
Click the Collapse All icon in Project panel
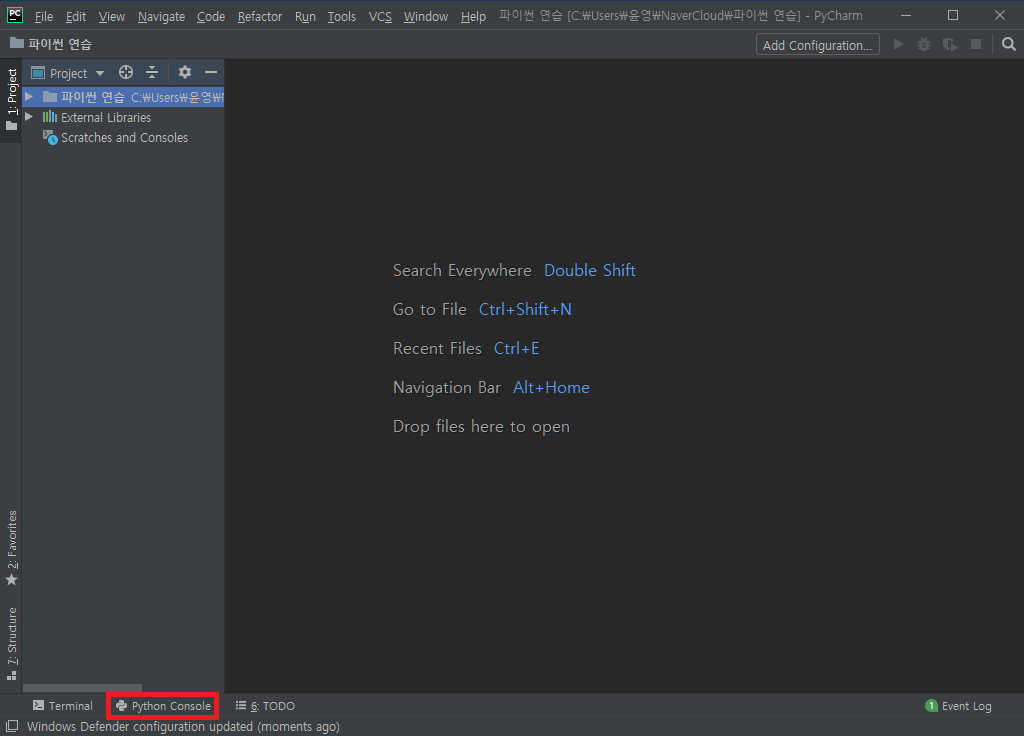[x=152, y=72]
